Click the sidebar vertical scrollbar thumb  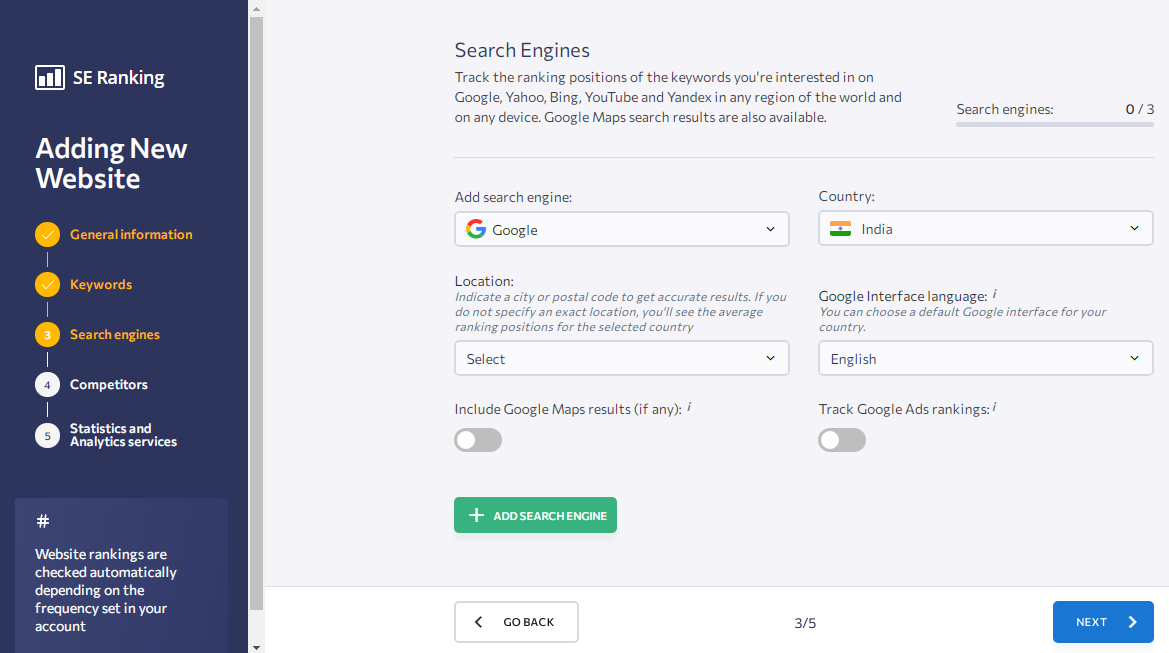(256, 313)
